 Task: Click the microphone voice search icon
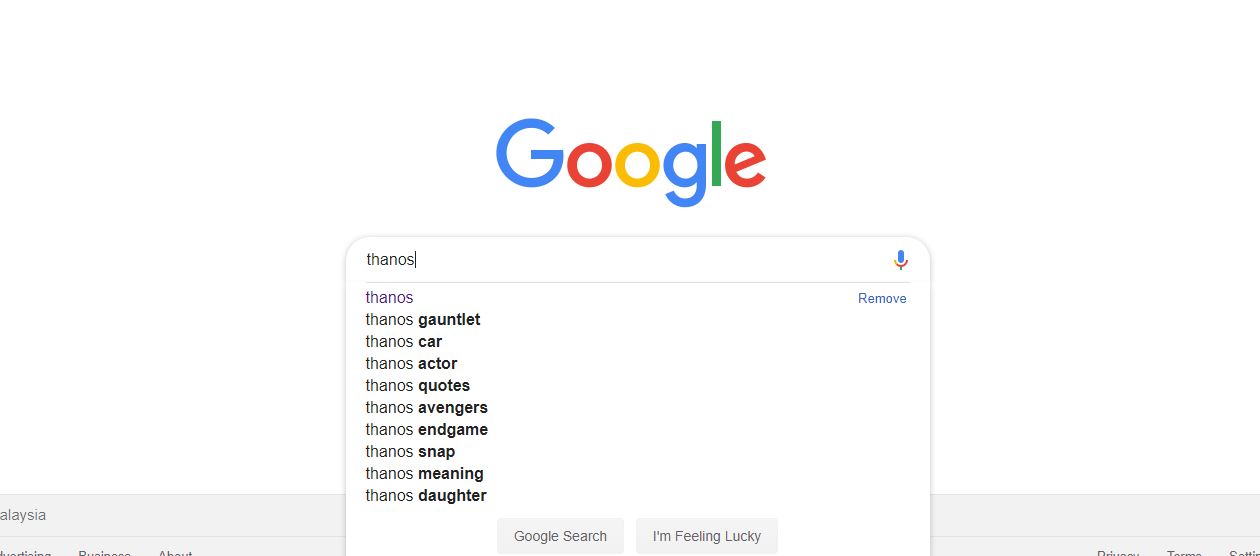901,260
